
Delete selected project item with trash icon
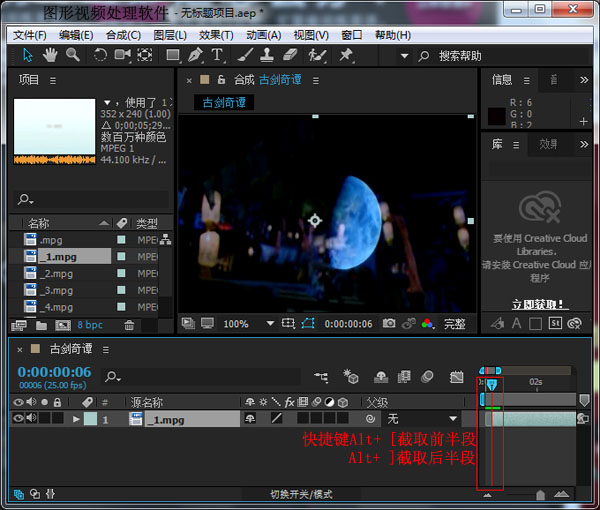pos(129,326)
